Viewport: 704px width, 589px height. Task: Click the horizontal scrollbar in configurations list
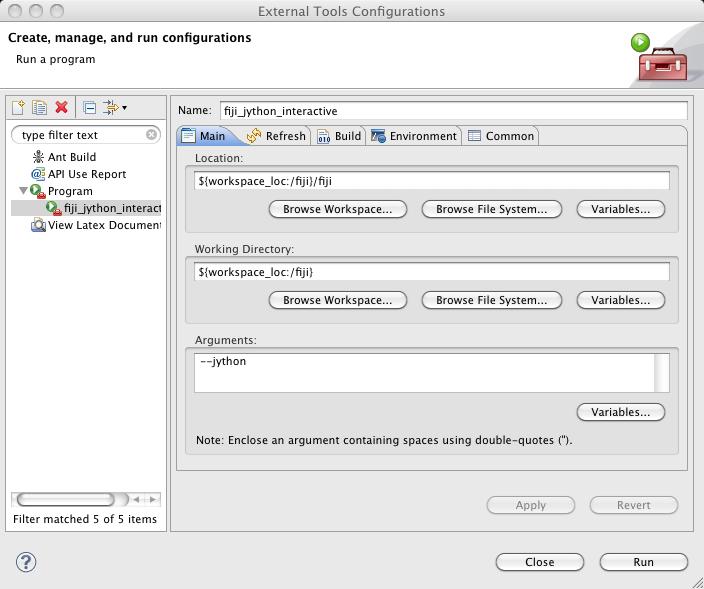click(x=70, y=499)
